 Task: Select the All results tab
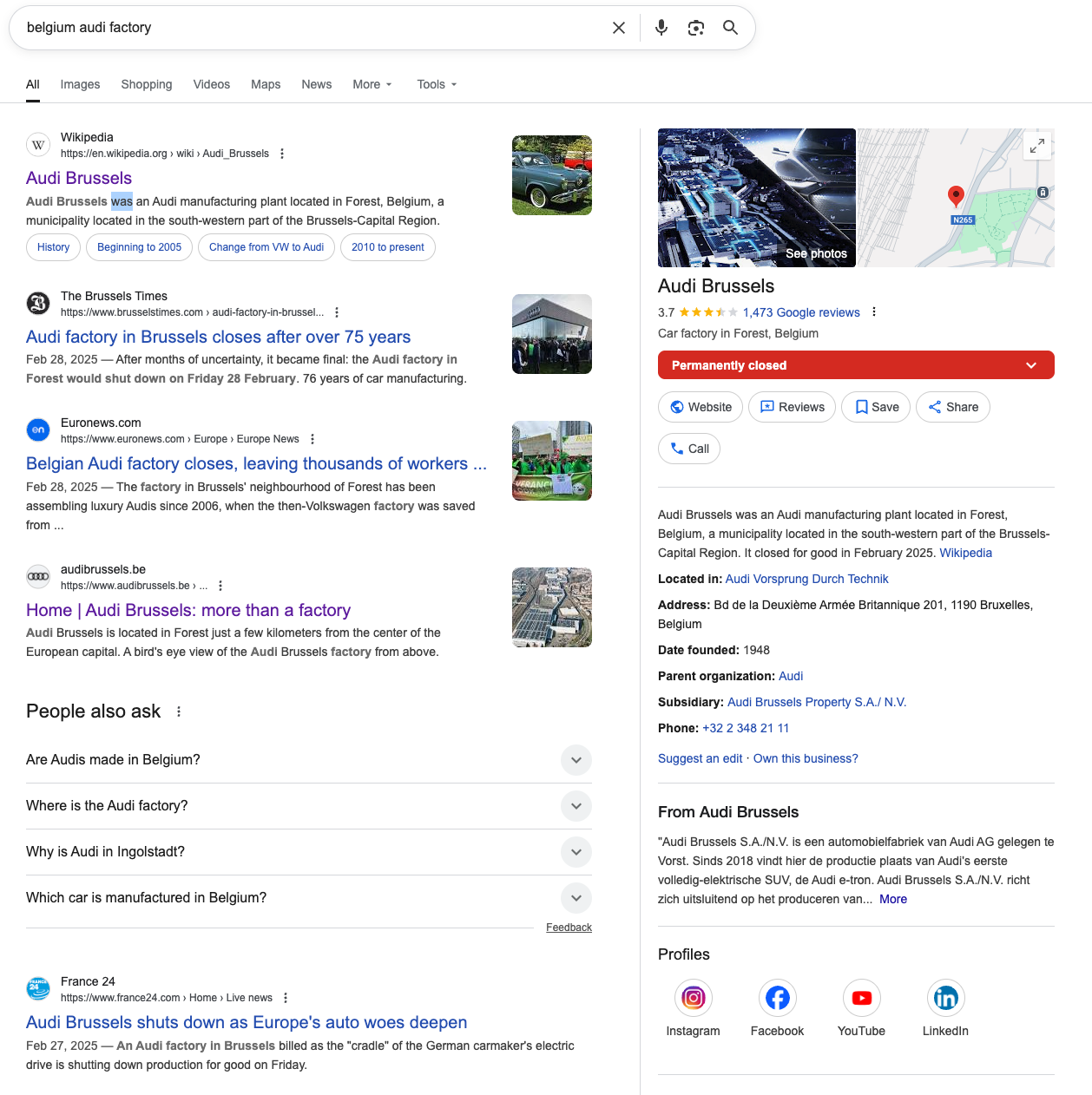tap(33, 84)
